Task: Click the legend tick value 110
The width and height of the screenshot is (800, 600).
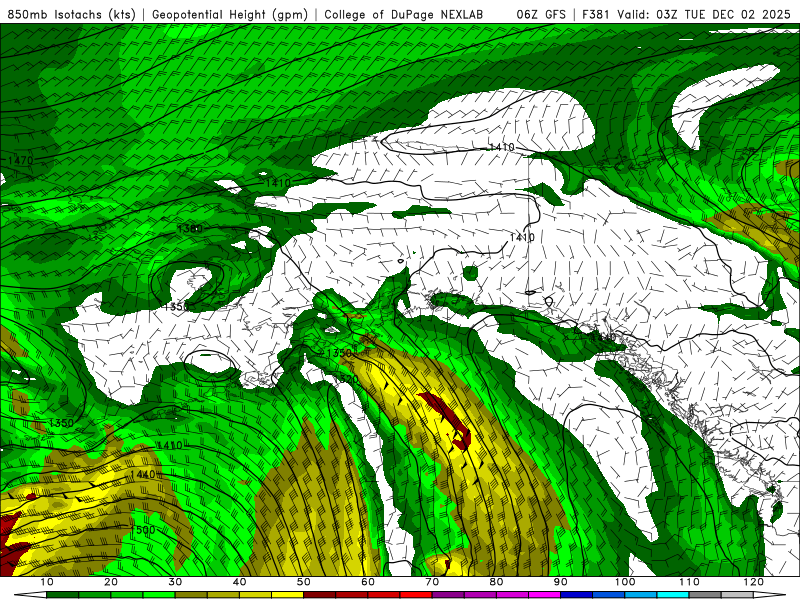Action: (689, 582)
